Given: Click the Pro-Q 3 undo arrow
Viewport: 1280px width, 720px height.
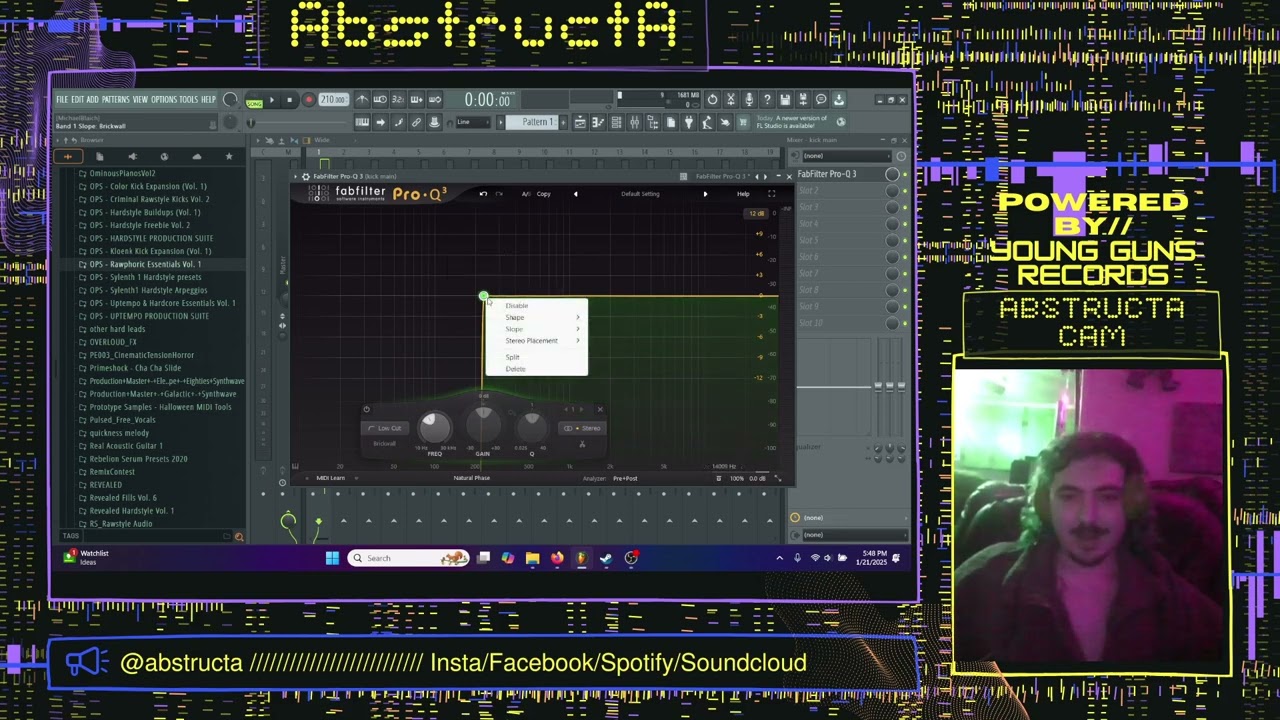Looking at the screenshot, I should pyautogui.click(x=483, y=194).
